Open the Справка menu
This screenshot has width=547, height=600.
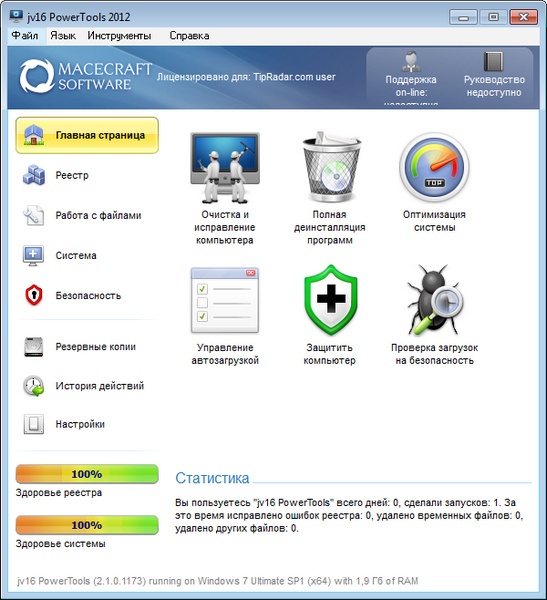pos(189,36)
